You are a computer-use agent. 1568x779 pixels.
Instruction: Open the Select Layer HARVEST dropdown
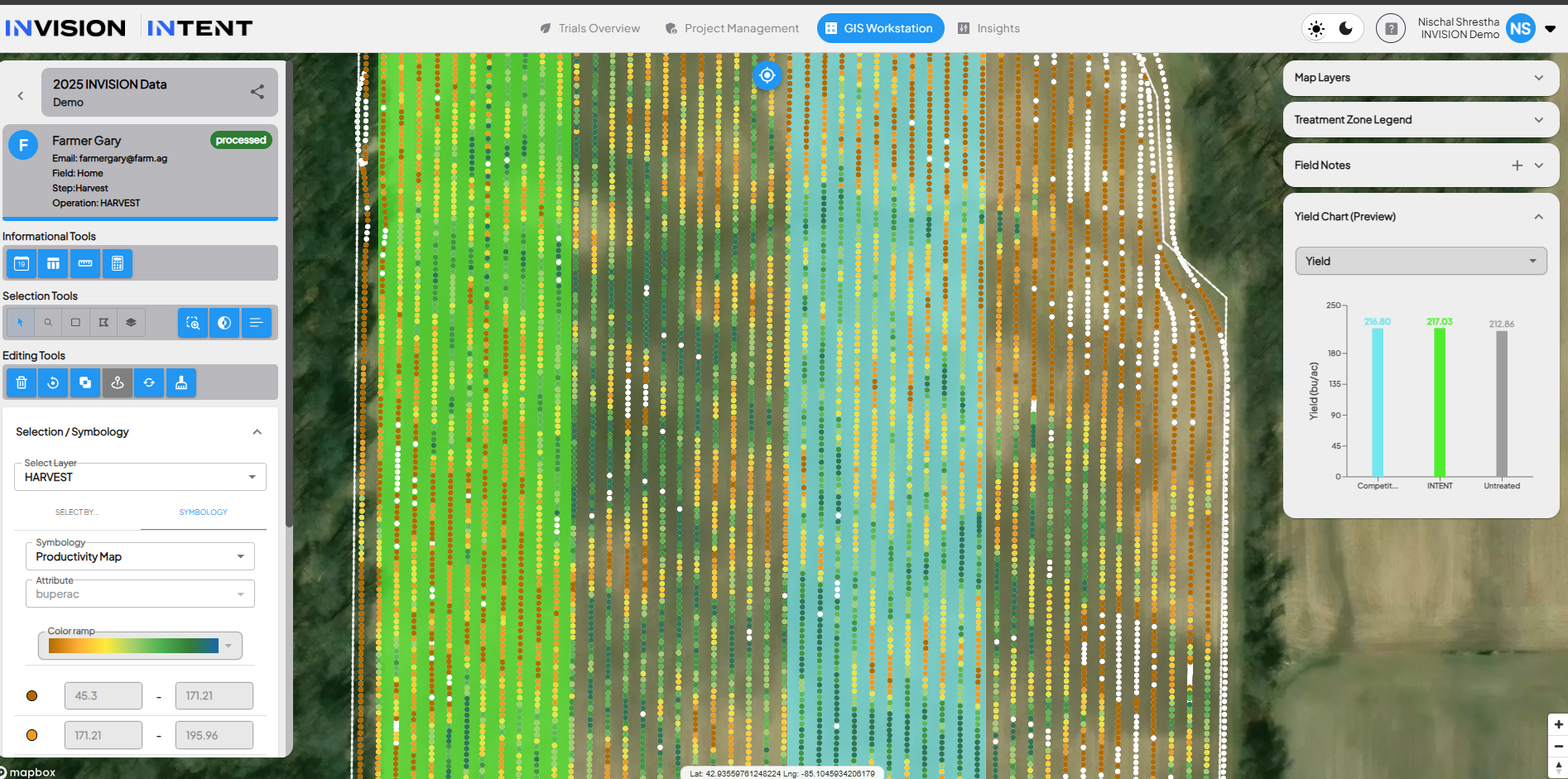click(140, 477)
